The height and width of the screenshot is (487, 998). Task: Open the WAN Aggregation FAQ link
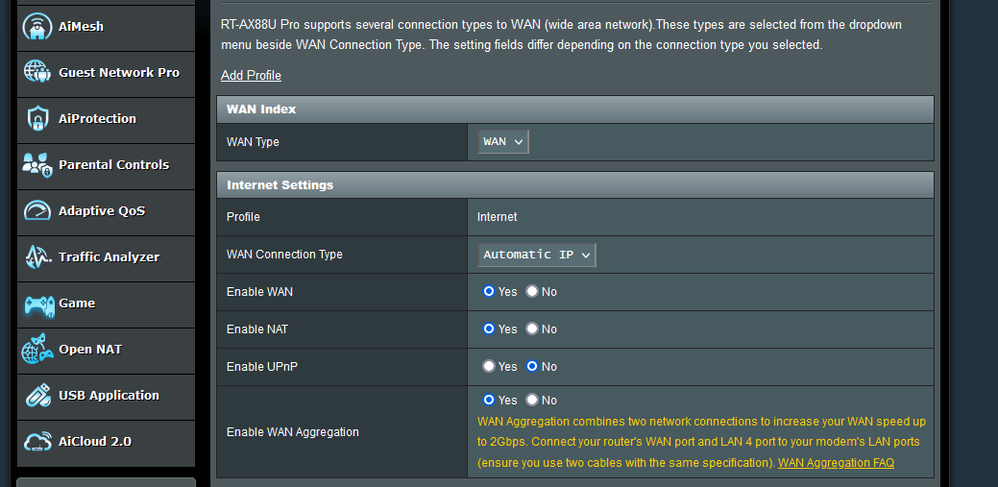(835, 463)
